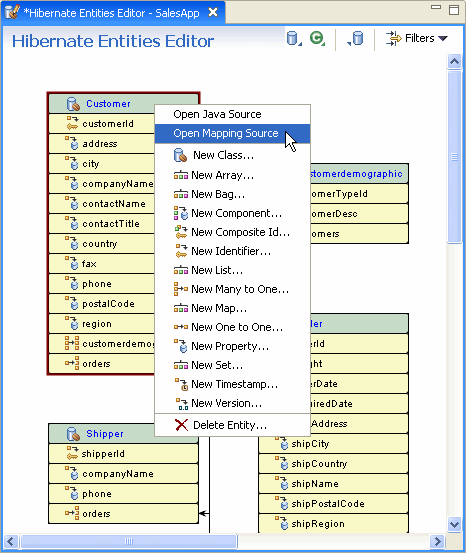Image resolution: width=466 pixels, height=553 pixels.
Task: Select the companyName row in Customer
Action: 102,184
